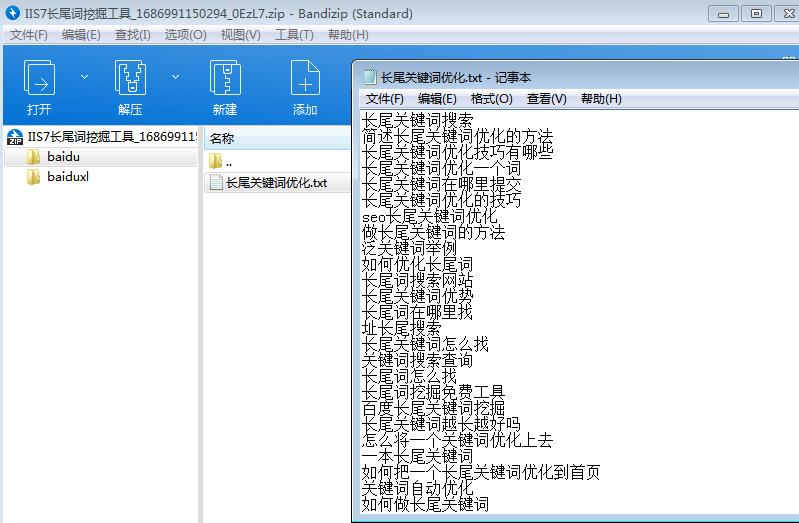Open the Bandizip 帮助(H) menu

point(348,35)
